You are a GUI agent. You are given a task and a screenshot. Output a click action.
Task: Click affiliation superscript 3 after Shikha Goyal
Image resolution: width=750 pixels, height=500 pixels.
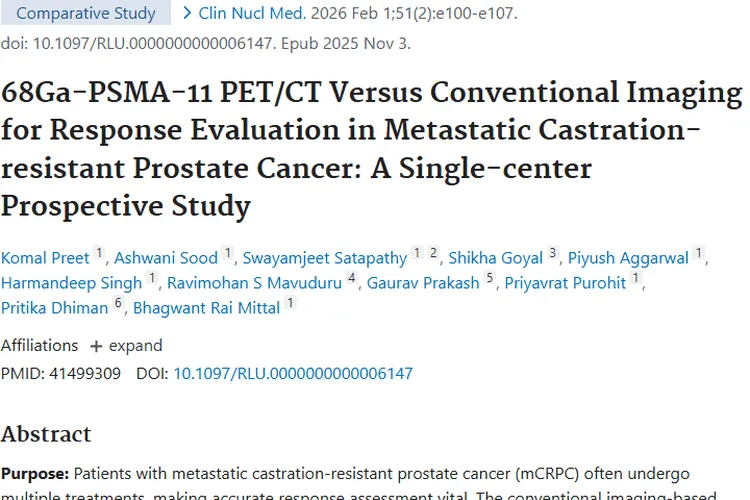tap(553, 253)
